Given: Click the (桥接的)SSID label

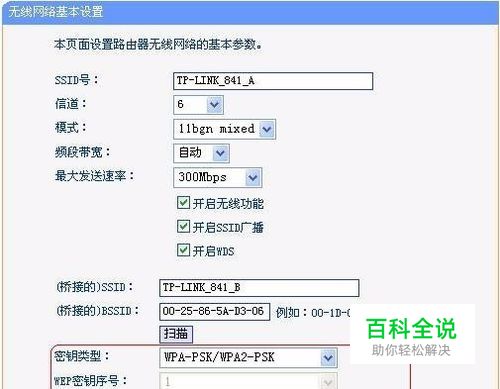Looking at the screenshot, I should [94, 287].
